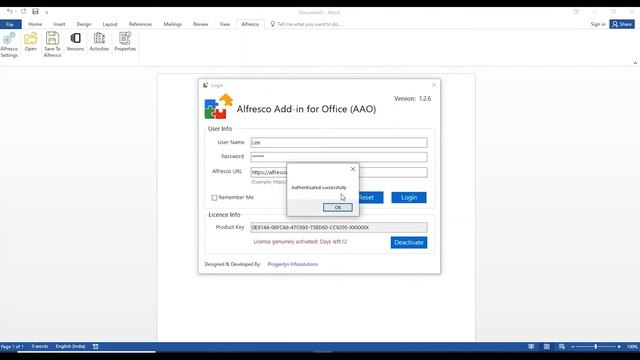Open the Properties ribbon icon
The width and height of the screenshot is (640, 360).
pyautogui.click(x=125, y=42)
